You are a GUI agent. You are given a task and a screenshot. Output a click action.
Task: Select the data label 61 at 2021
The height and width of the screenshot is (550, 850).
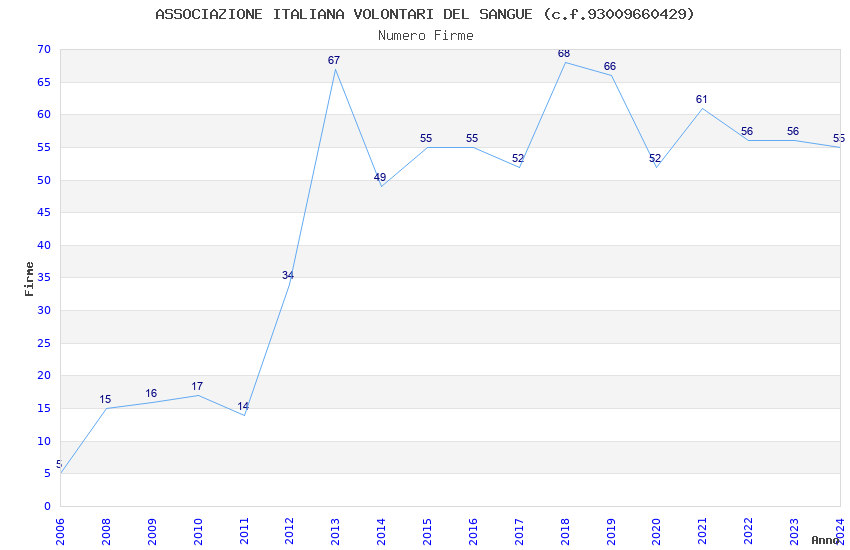coord(701,99)
